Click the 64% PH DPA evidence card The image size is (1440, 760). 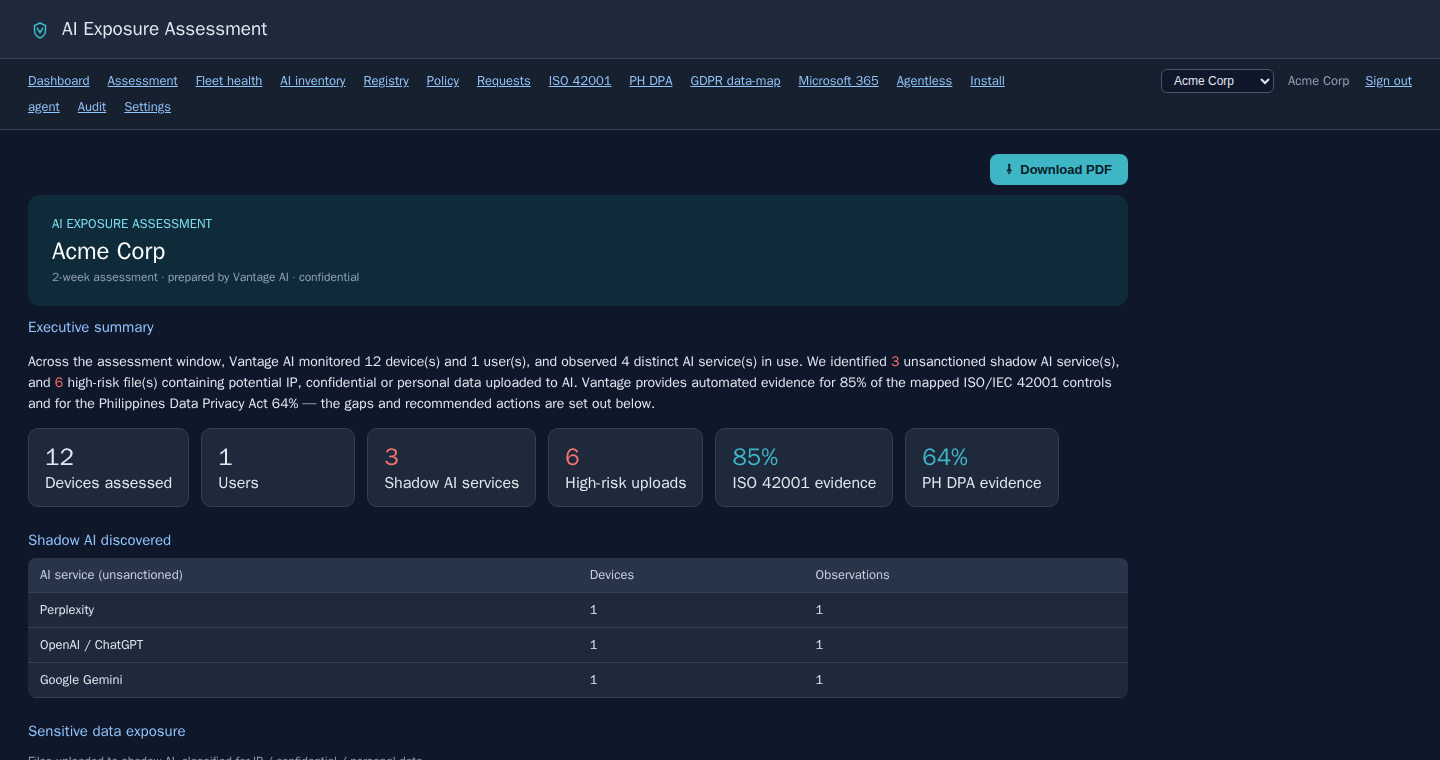pos(982,468)
